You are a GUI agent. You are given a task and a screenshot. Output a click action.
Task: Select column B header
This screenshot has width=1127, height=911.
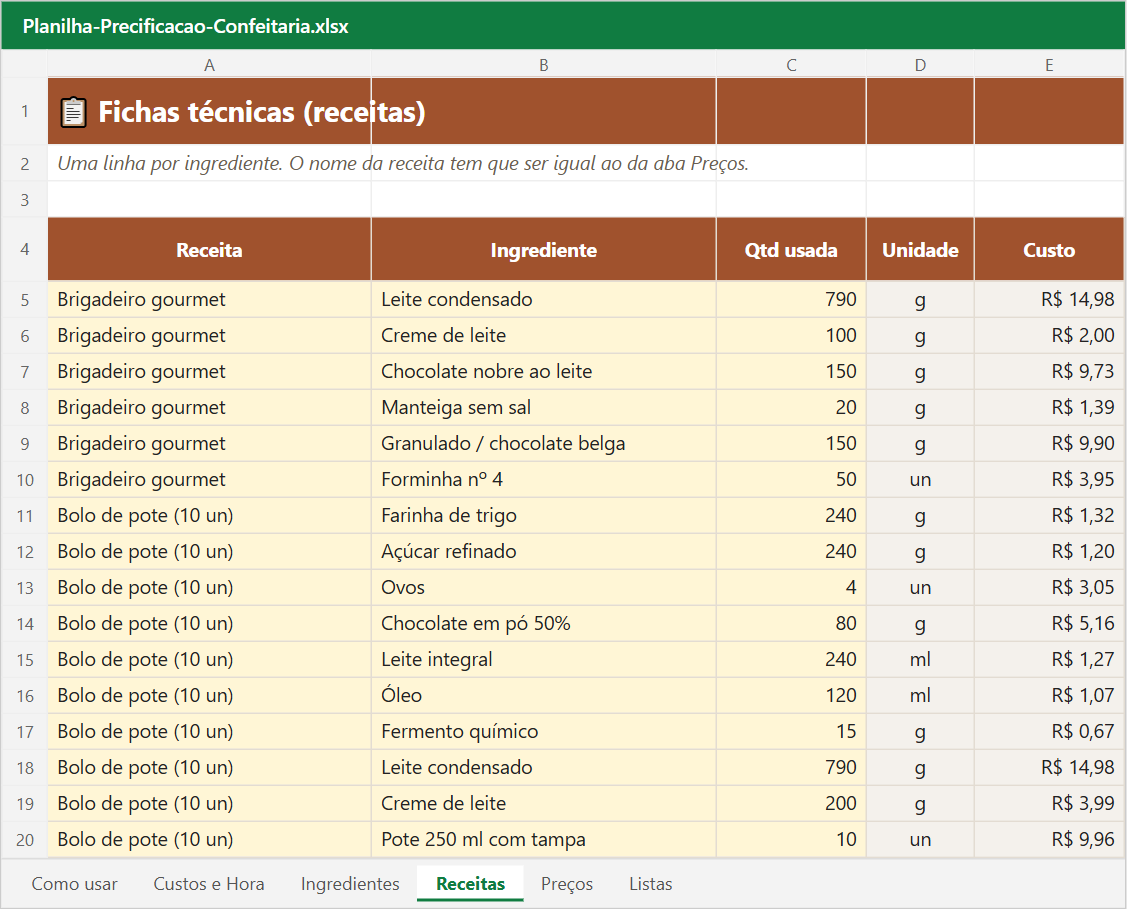[x=543, y=65]
